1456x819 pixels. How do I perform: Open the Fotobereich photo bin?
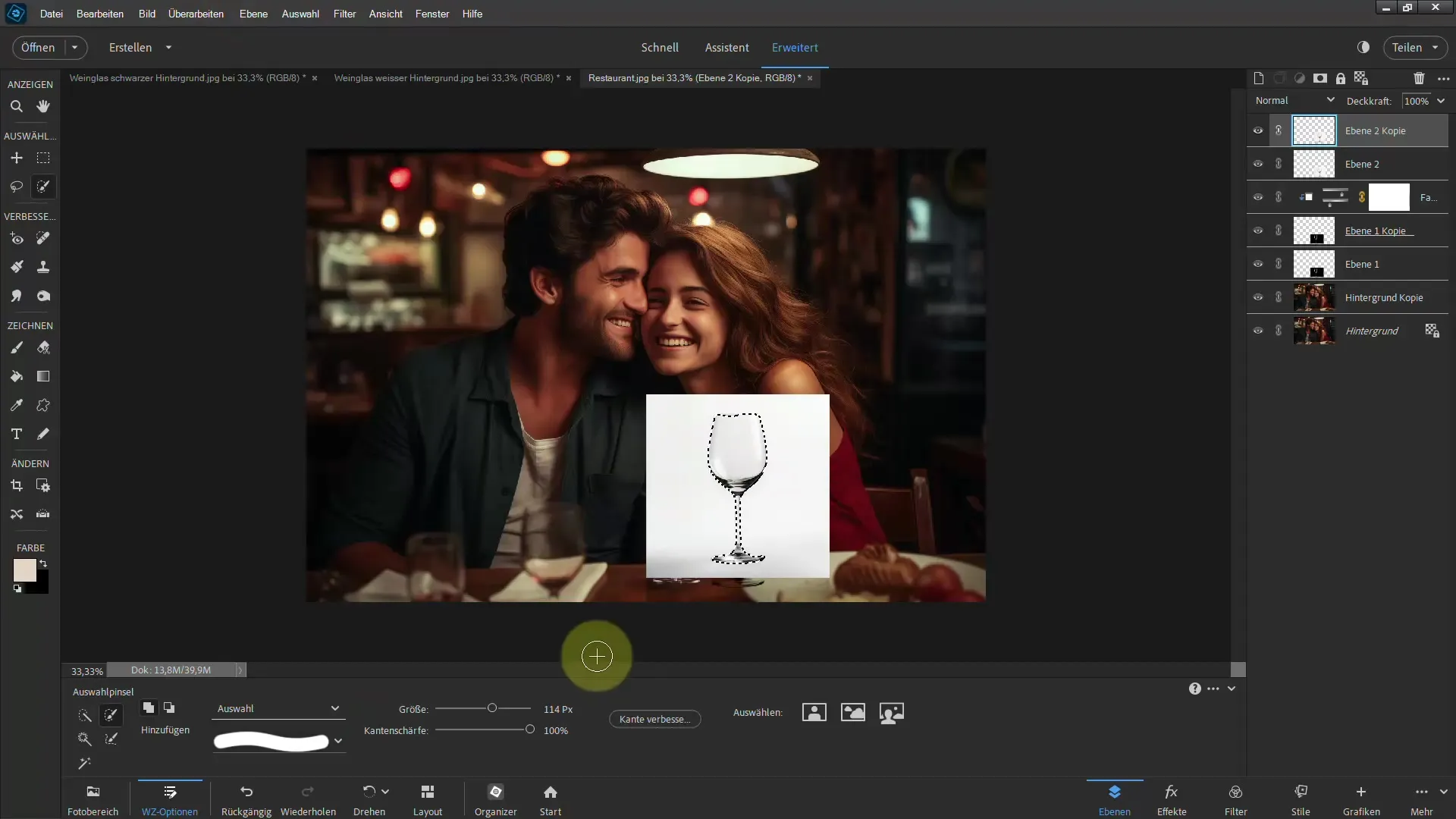click(93, 799)
